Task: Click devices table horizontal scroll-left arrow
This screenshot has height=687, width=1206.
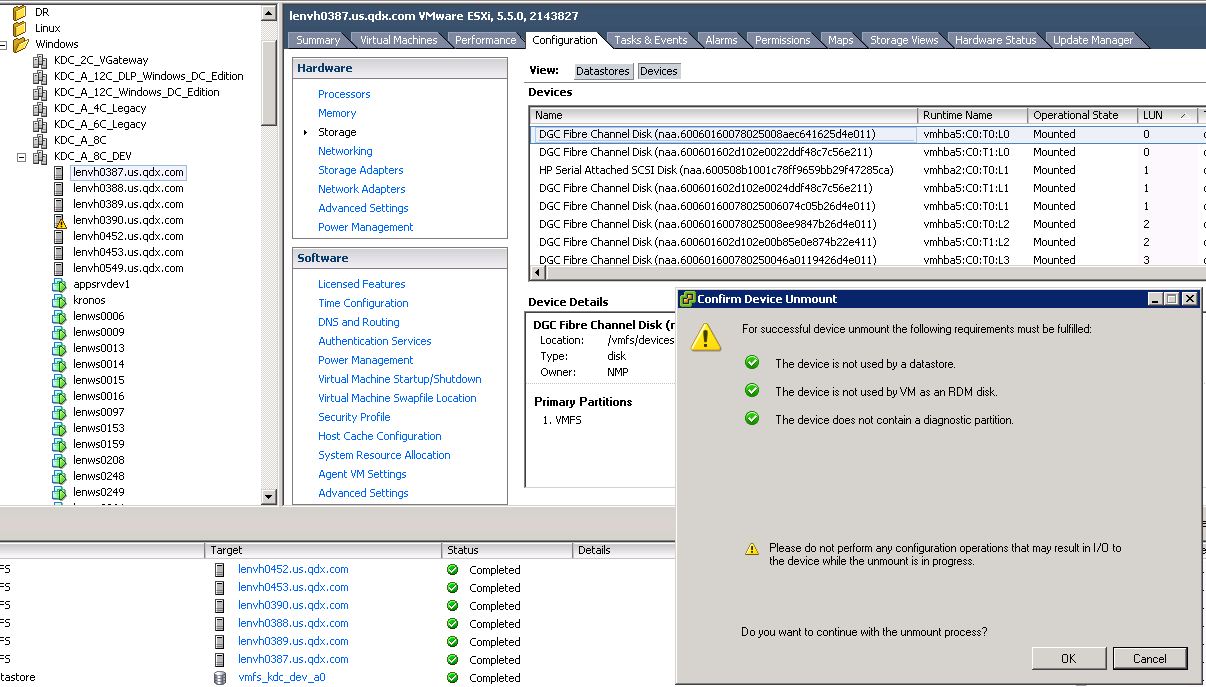Action: pyautogui.click(x=536, y=272)
